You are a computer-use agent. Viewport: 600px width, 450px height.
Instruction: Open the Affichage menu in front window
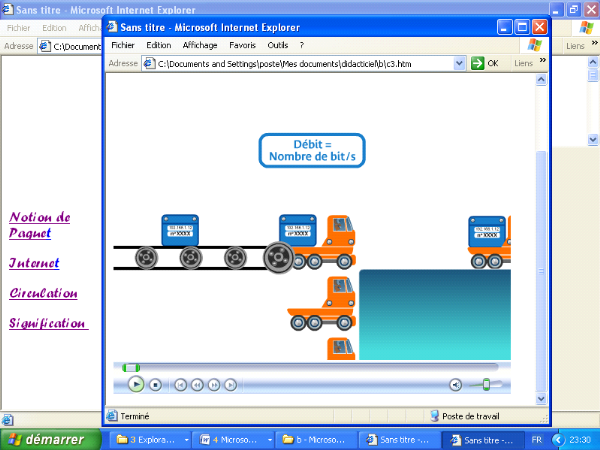[200, 45]
